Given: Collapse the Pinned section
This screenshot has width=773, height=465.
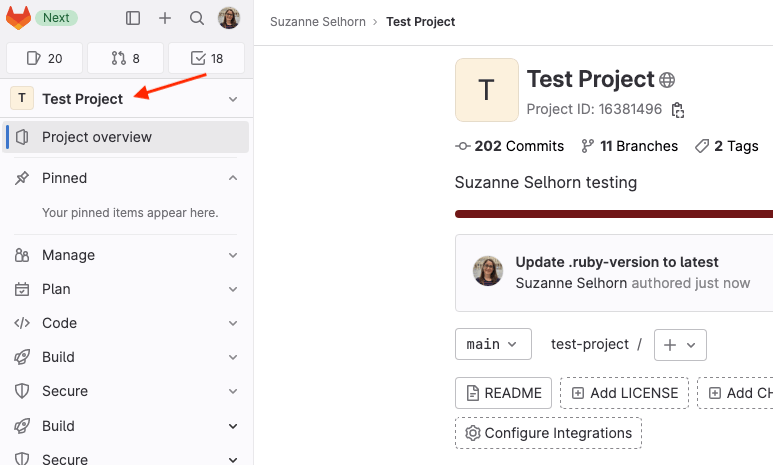Looking at the screenshot, I should click(233, 178).
